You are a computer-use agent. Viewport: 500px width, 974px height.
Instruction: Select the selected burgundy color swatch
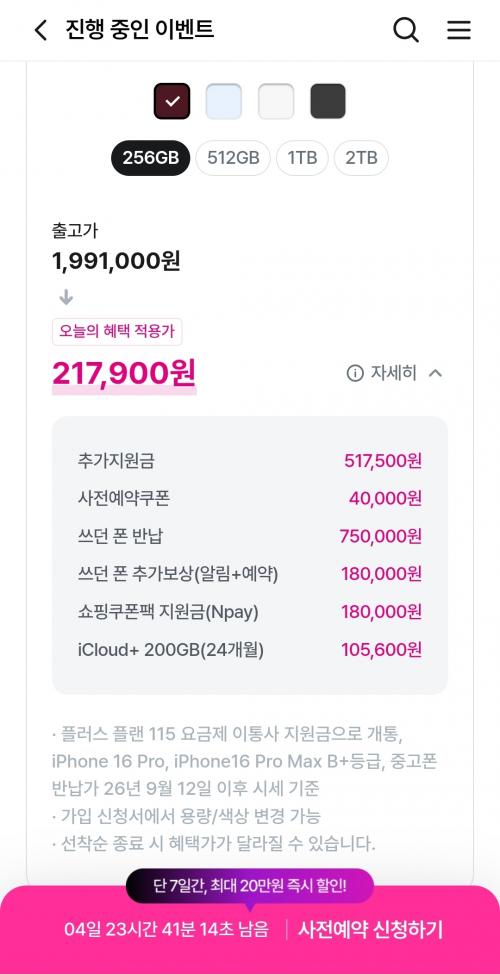(x=172, y=101)
